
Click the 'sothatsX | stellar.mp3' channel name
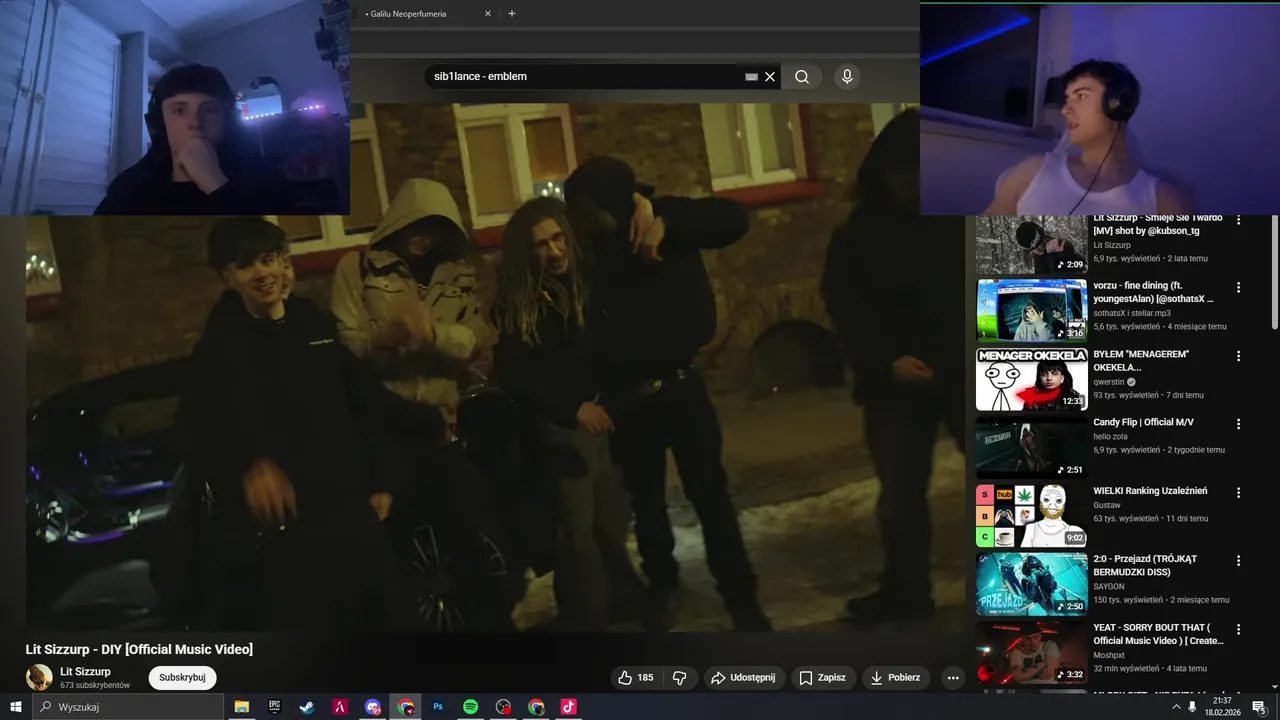[x=1134, y=313]
